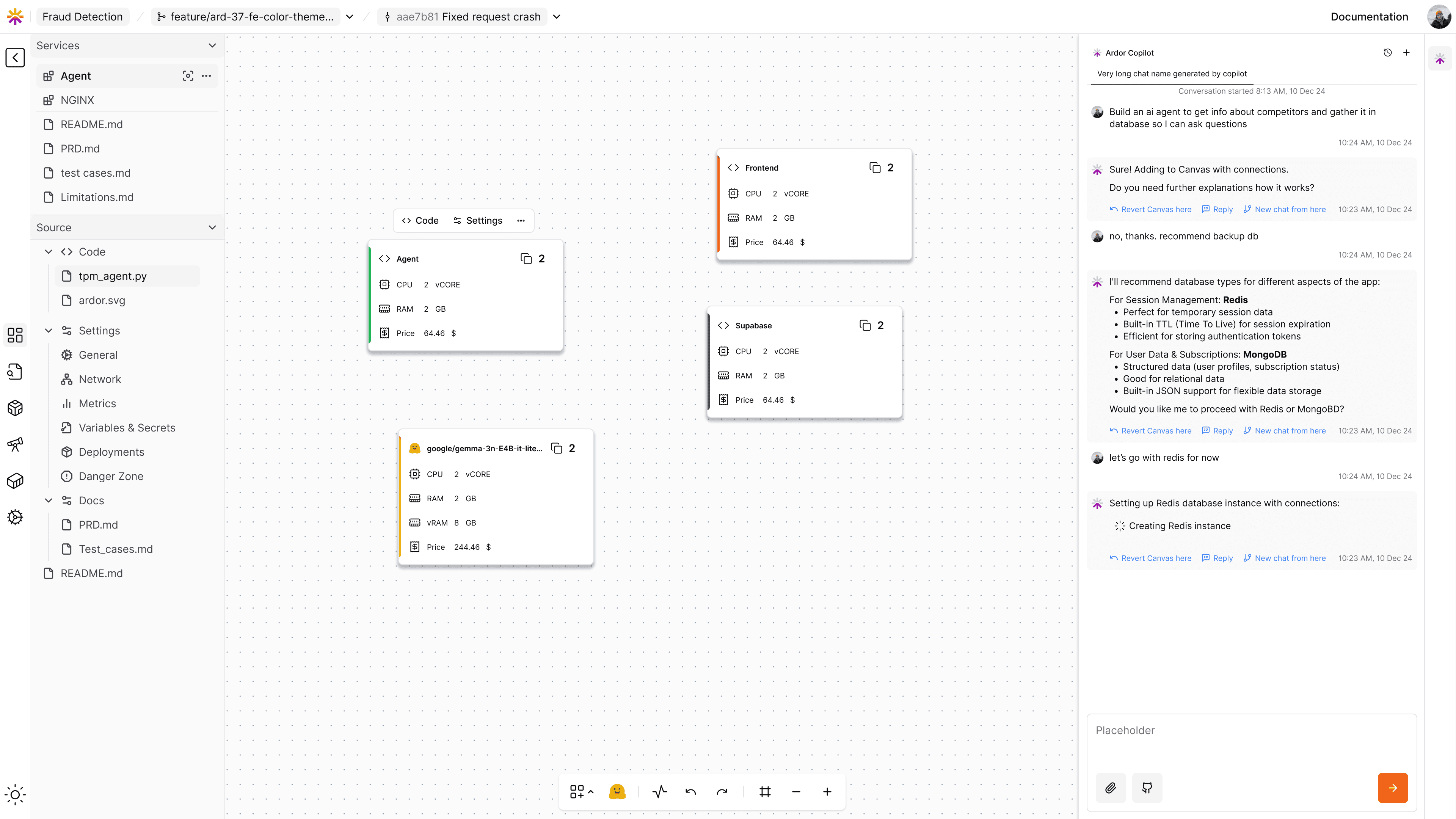Collapse sidebar with back arrow button
This screenshot has width=1456, height=819.
click(x=15, y=58)
